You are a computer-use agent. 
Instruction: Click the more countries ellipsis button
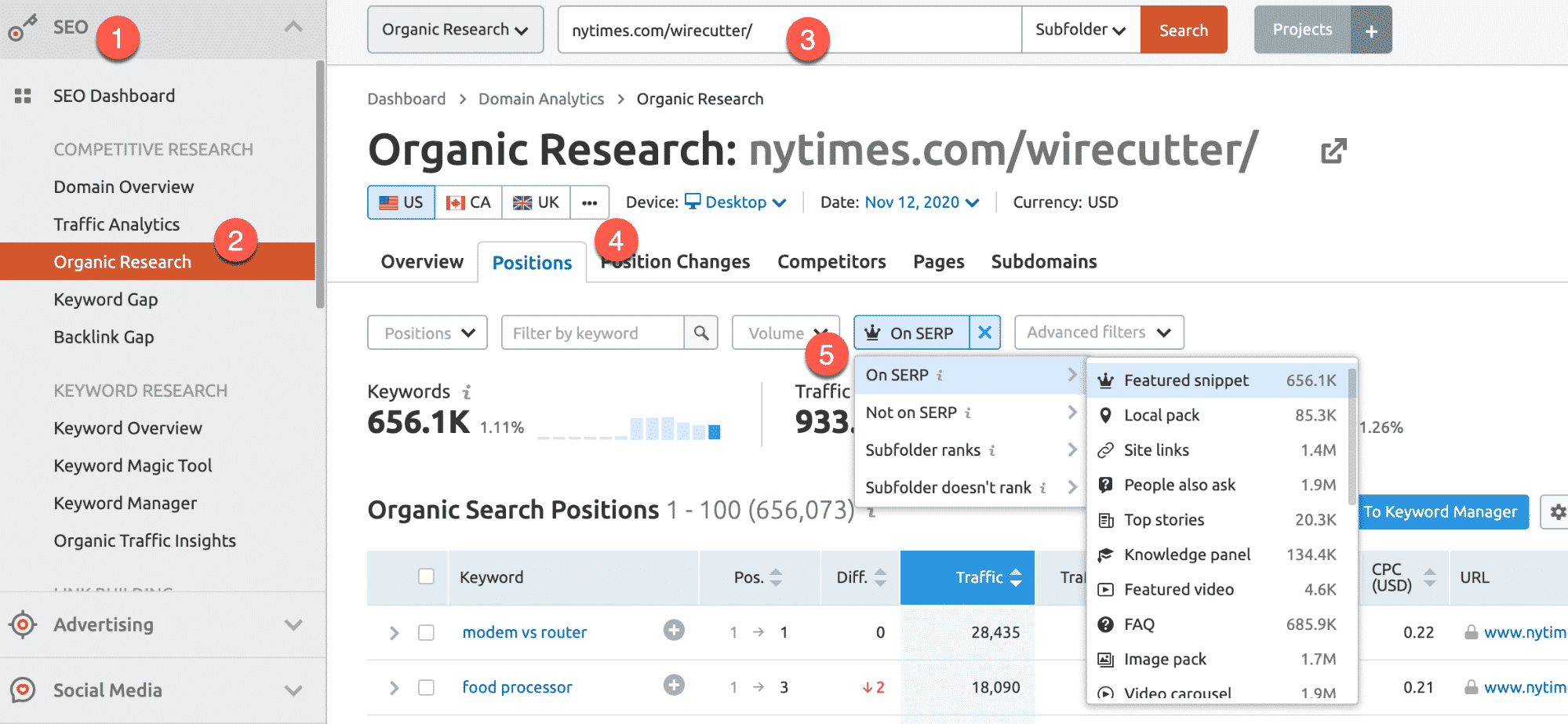pyautogui.click(x=589, y=202)
